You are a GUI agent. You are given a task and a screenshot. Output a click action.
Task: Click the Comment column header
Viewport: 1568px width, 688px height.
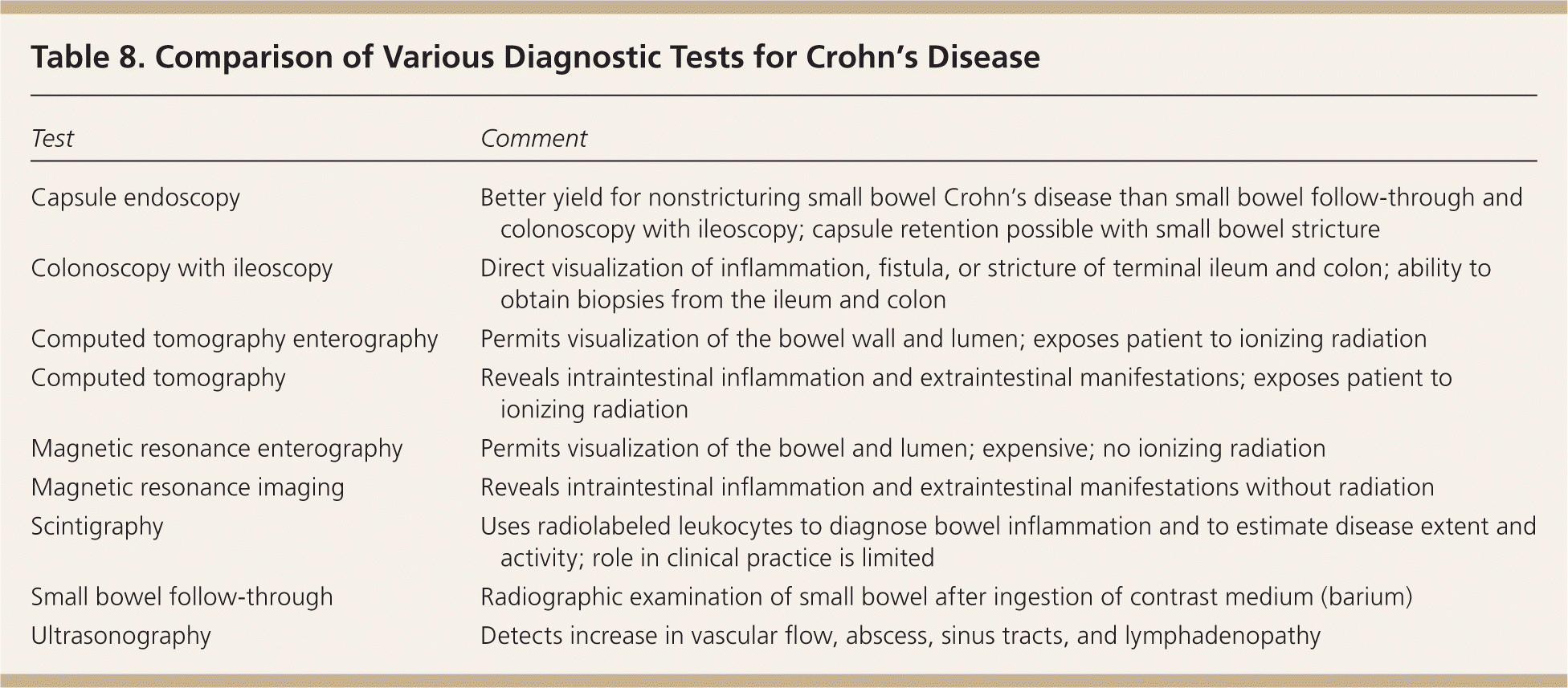pos(533,139)
